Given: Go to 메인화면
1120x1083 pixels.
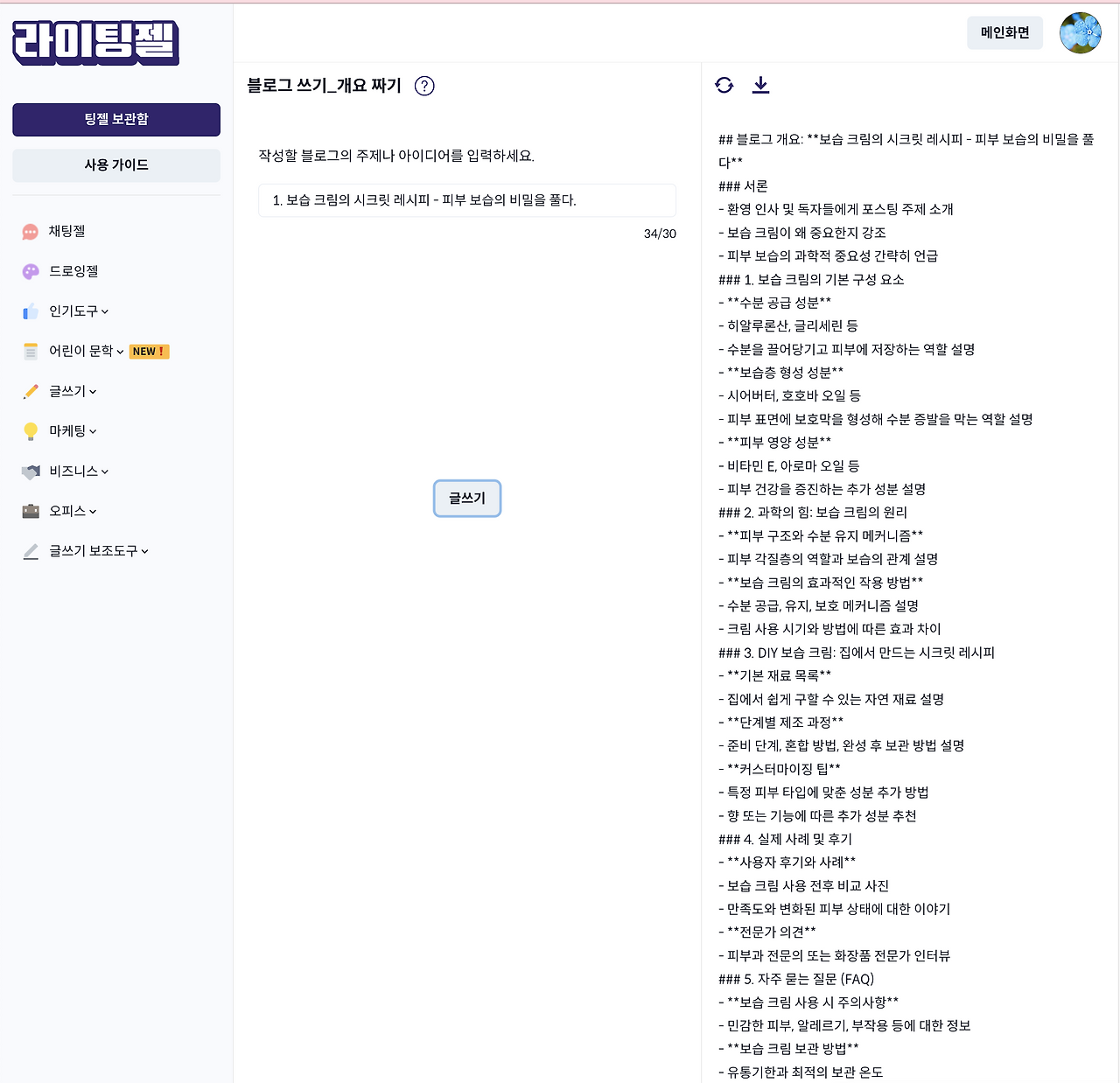Looking at the screenshot, I should coord(1004,32).
